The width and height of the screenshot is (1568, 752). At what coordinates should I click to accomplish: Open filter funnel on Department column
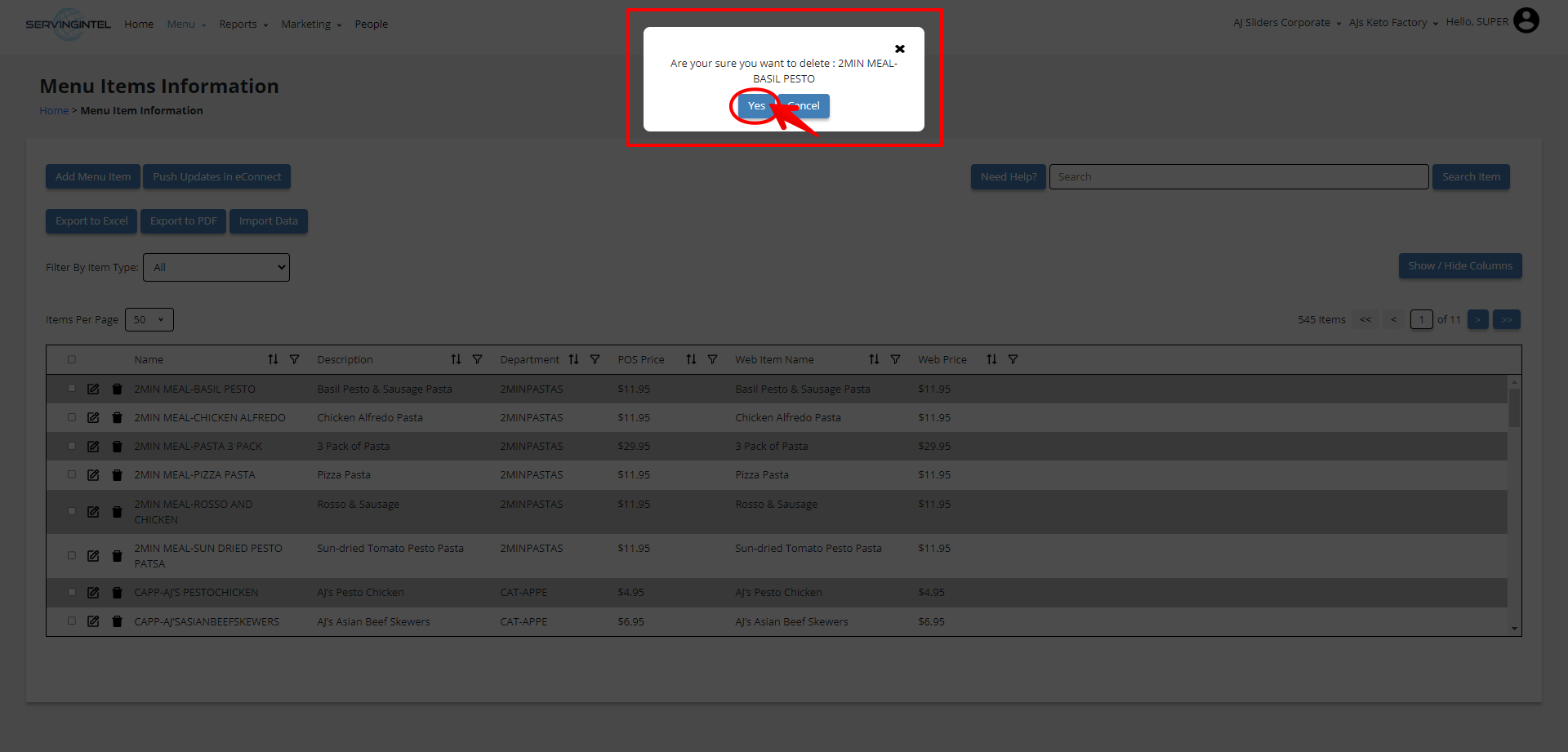point(595,360)
